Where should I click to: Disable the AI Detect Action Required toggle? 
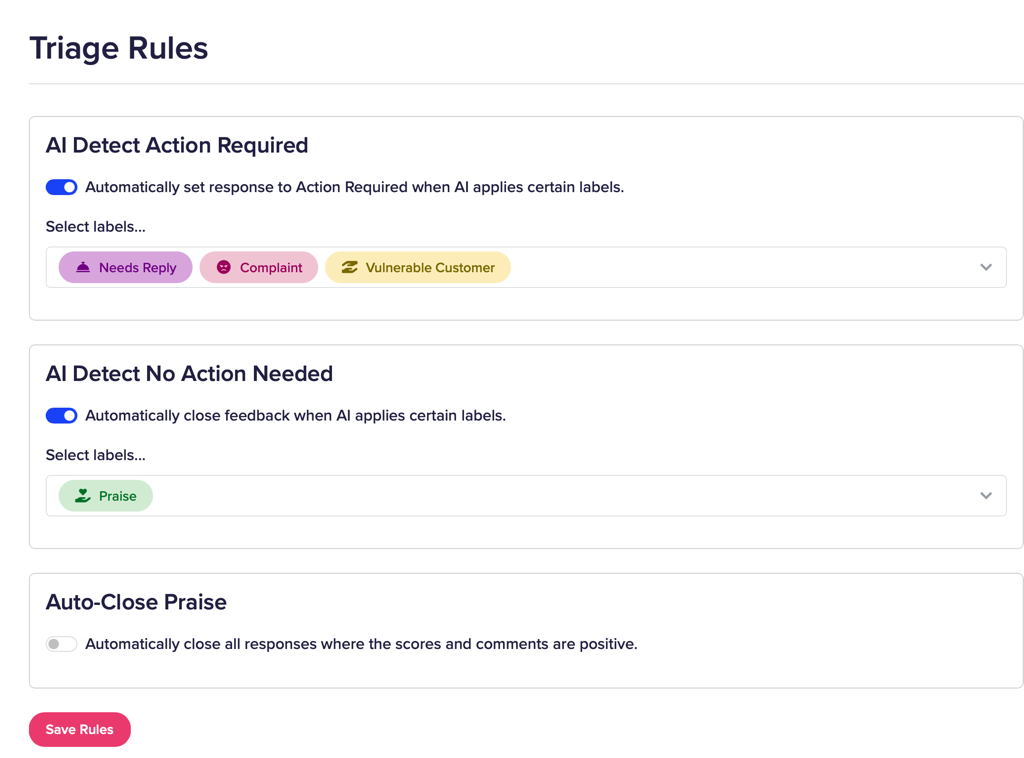(61, 187)
